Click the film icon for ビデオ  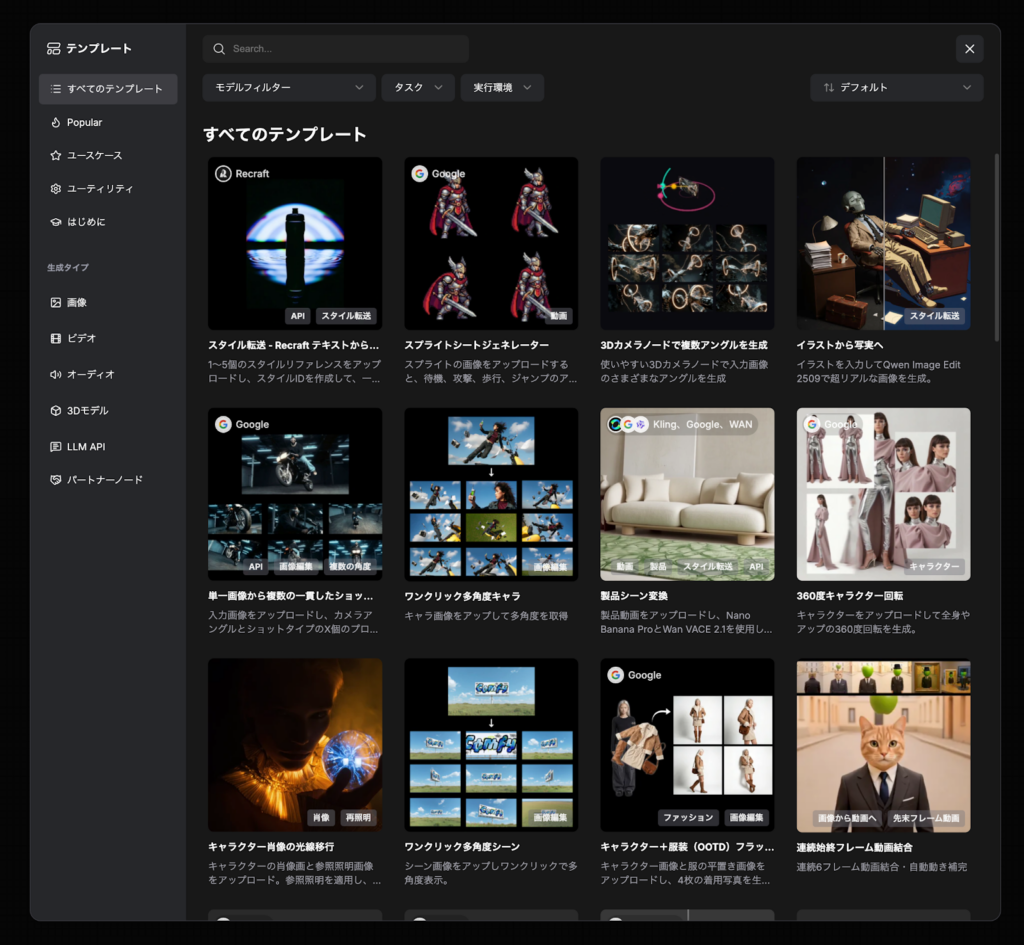56,338
